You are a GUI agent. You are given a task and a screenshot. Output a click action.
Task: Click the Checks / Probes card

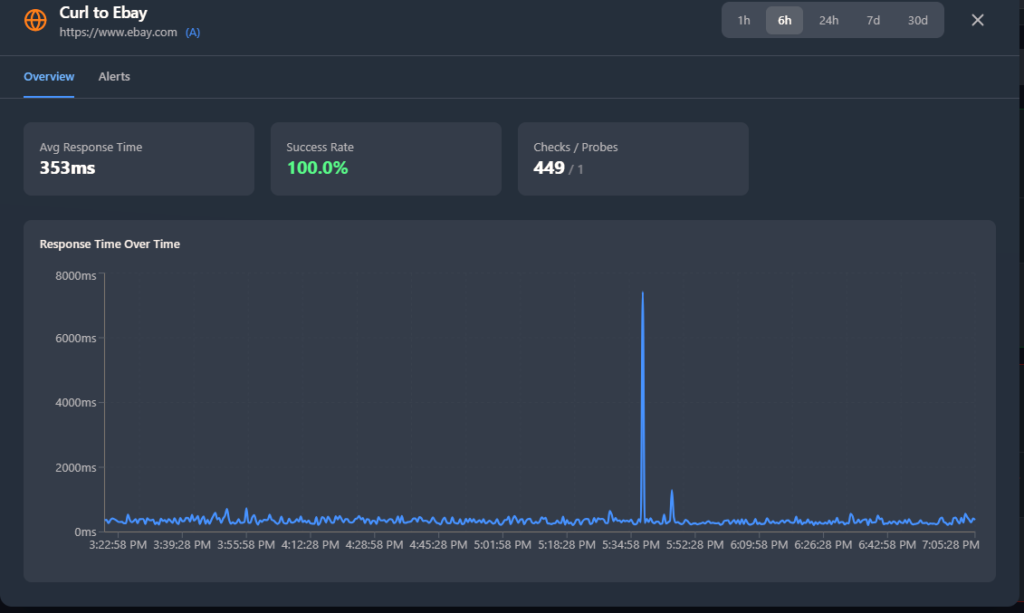tap(632, 158)
